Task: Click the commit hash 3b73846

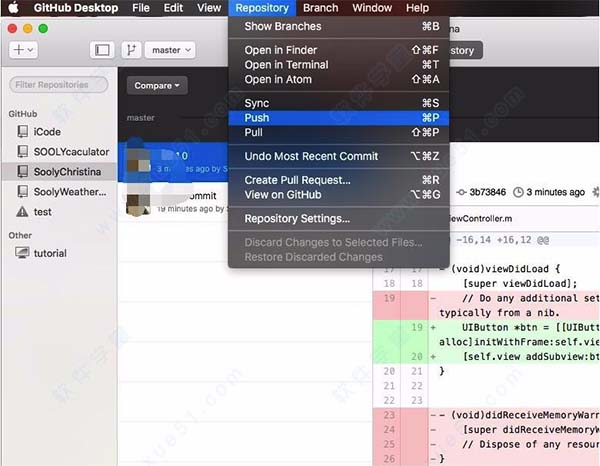Action: click(487, 192)
